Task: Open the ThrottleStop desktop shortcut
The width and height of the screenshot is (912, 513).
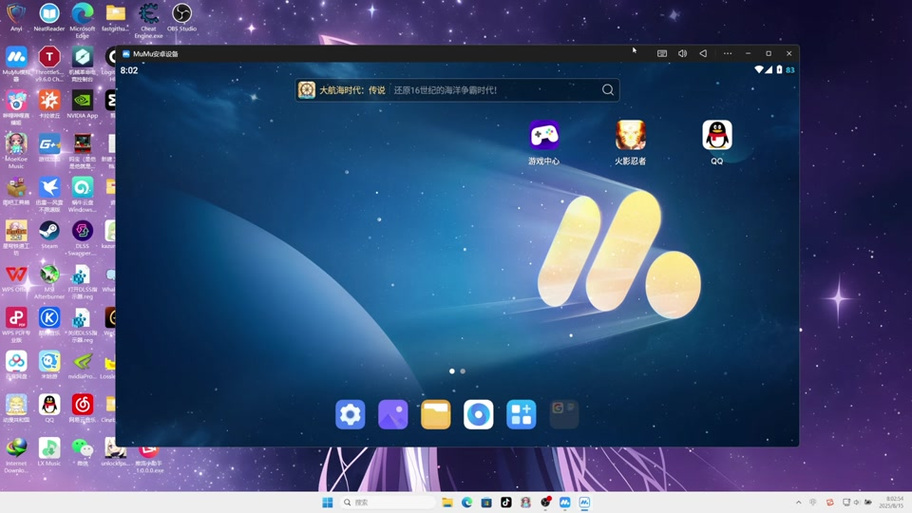Action: point(49,64)
